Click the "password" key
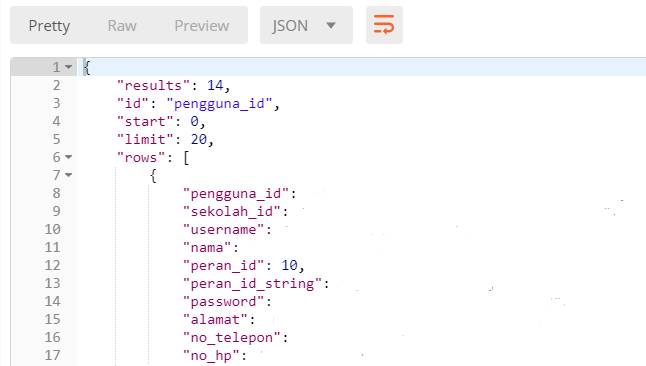The width and height of the screenshot is (646, 366). coord(223,302)
